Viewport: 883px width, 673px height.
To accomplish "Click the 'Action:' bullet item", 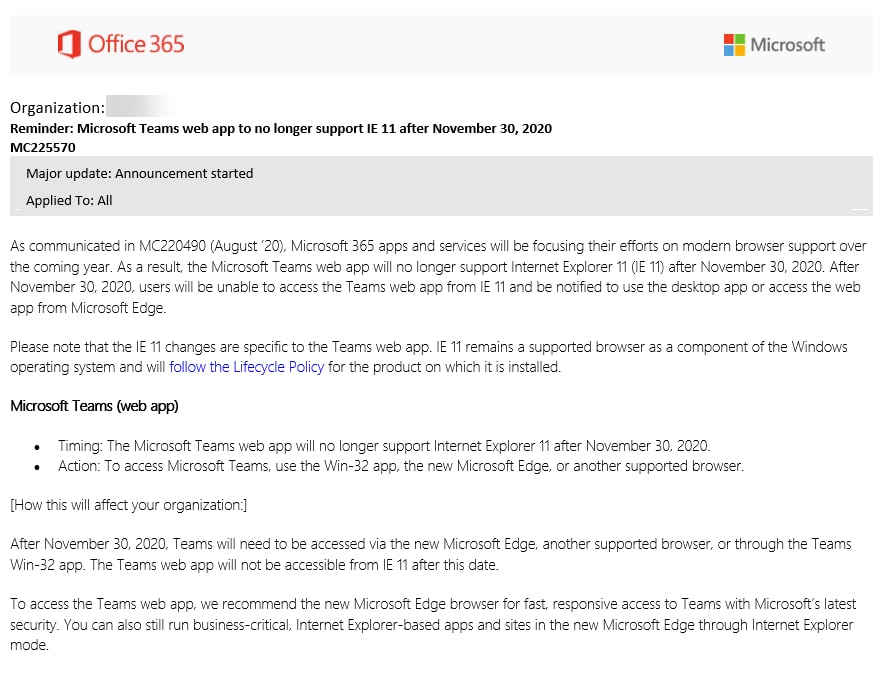I will (401, 466).
